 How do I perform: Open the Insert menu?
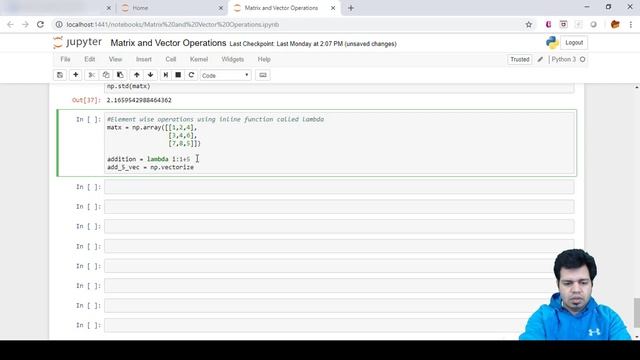(x=144, y=60)
